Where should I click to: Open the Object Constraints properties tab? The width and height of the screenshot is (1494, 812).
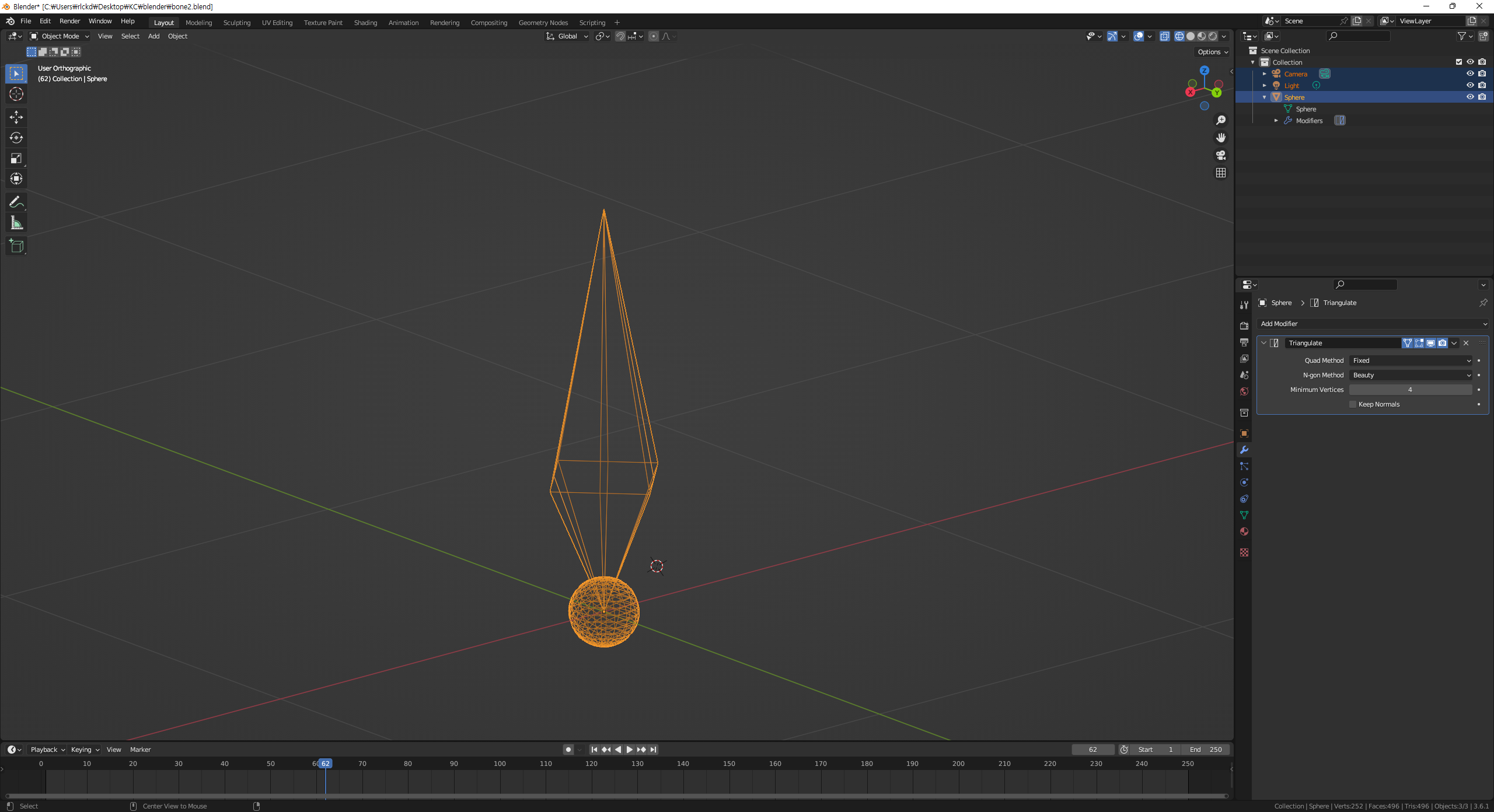(1244, 499)
